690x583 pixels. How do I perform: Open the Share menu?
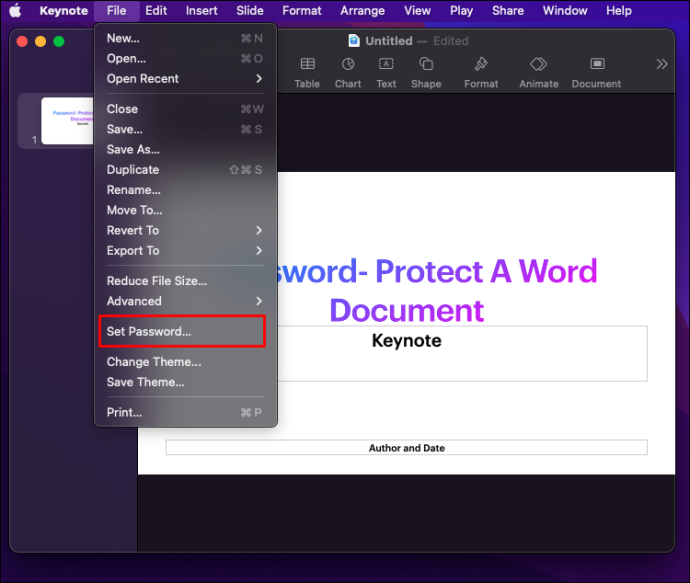508,11
